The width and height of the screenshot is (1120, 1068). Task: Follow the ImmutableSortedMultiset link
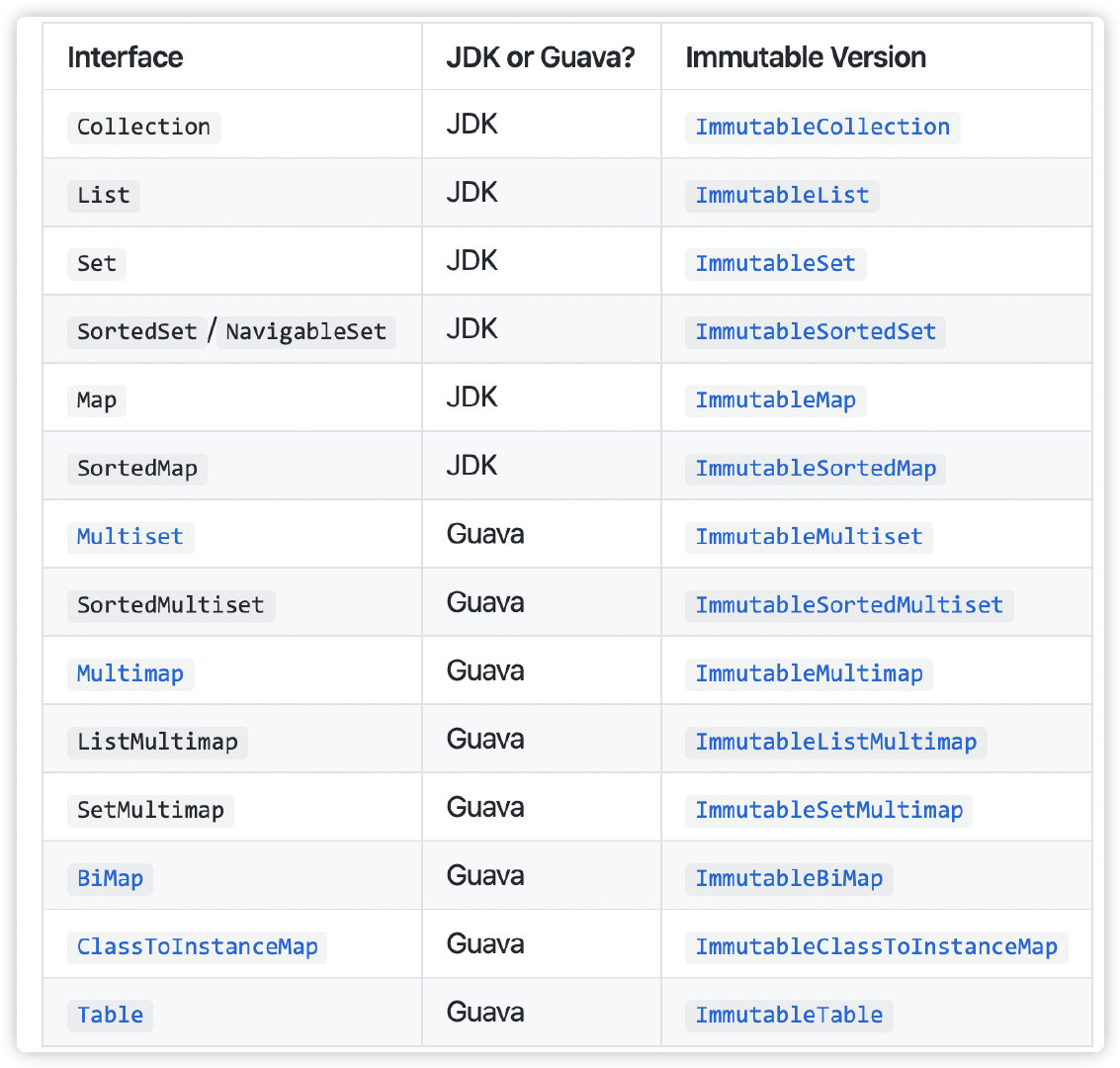tap(848, 604)
